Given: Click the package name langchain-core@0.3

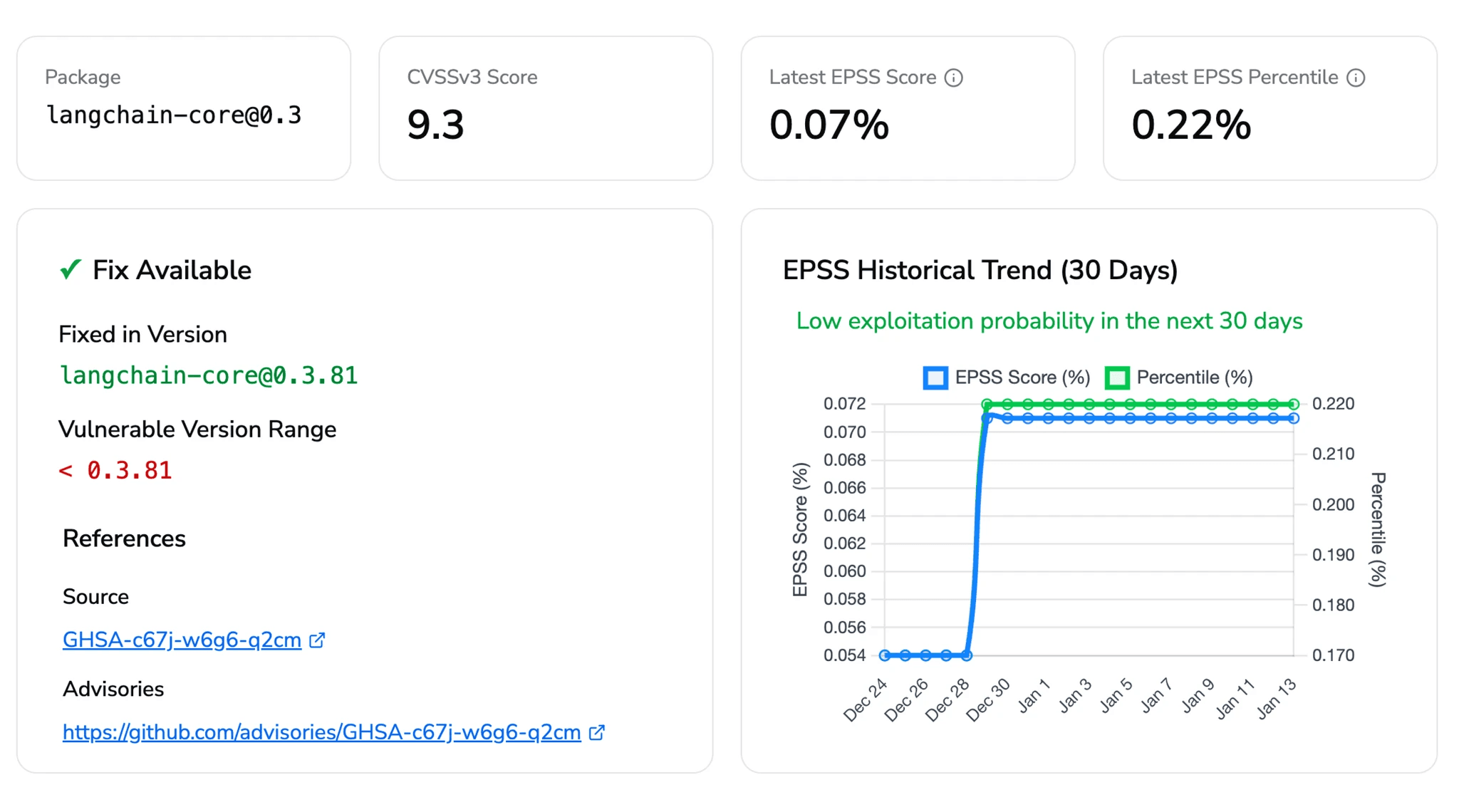Looking at the screenshot, I should coord(174,115).
